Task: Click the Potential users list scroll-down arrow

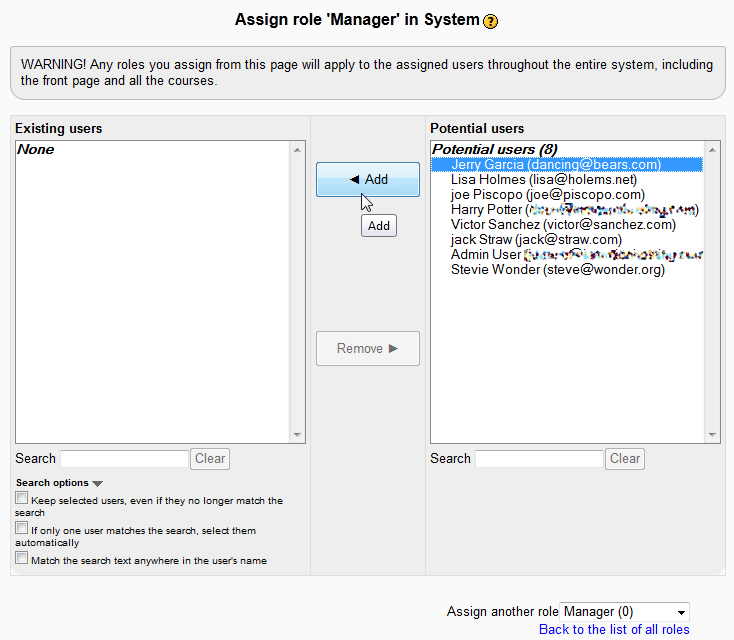Action: pos(711,435)
